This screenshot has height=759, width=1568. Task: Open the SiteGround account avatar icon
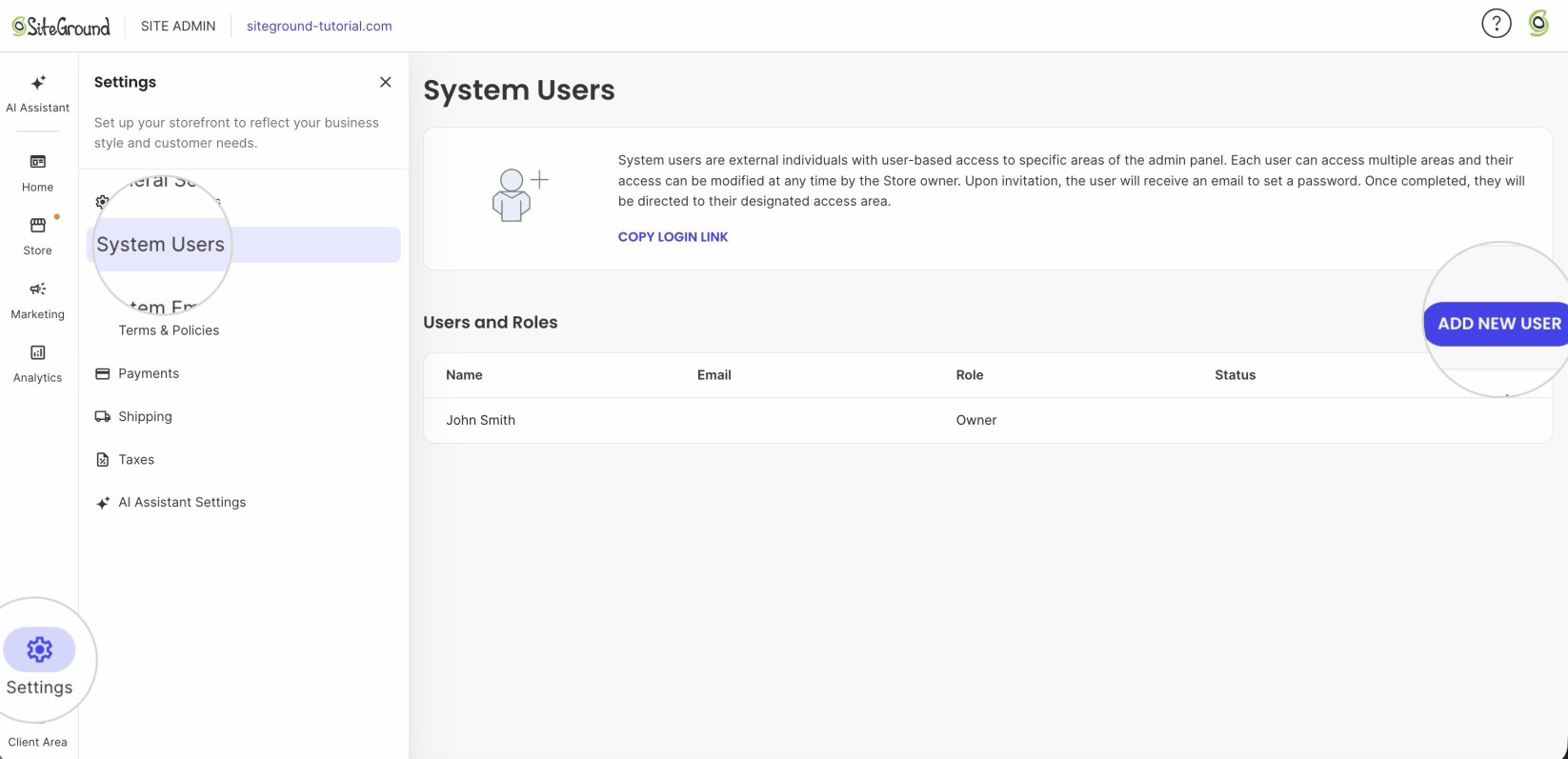click(1538, 24)
